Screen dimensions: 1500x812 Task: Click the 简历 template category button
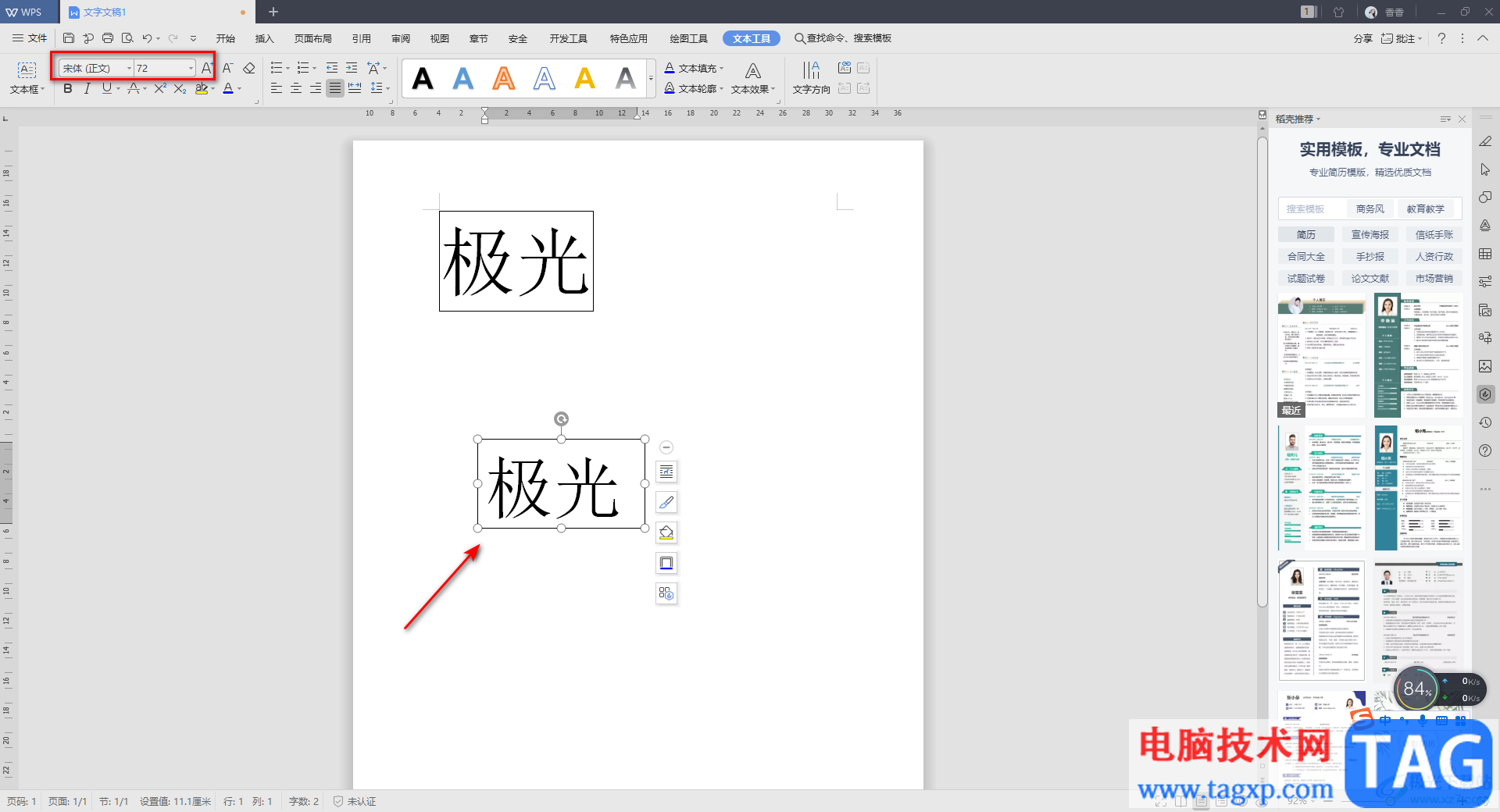[x=1306, y=234]
